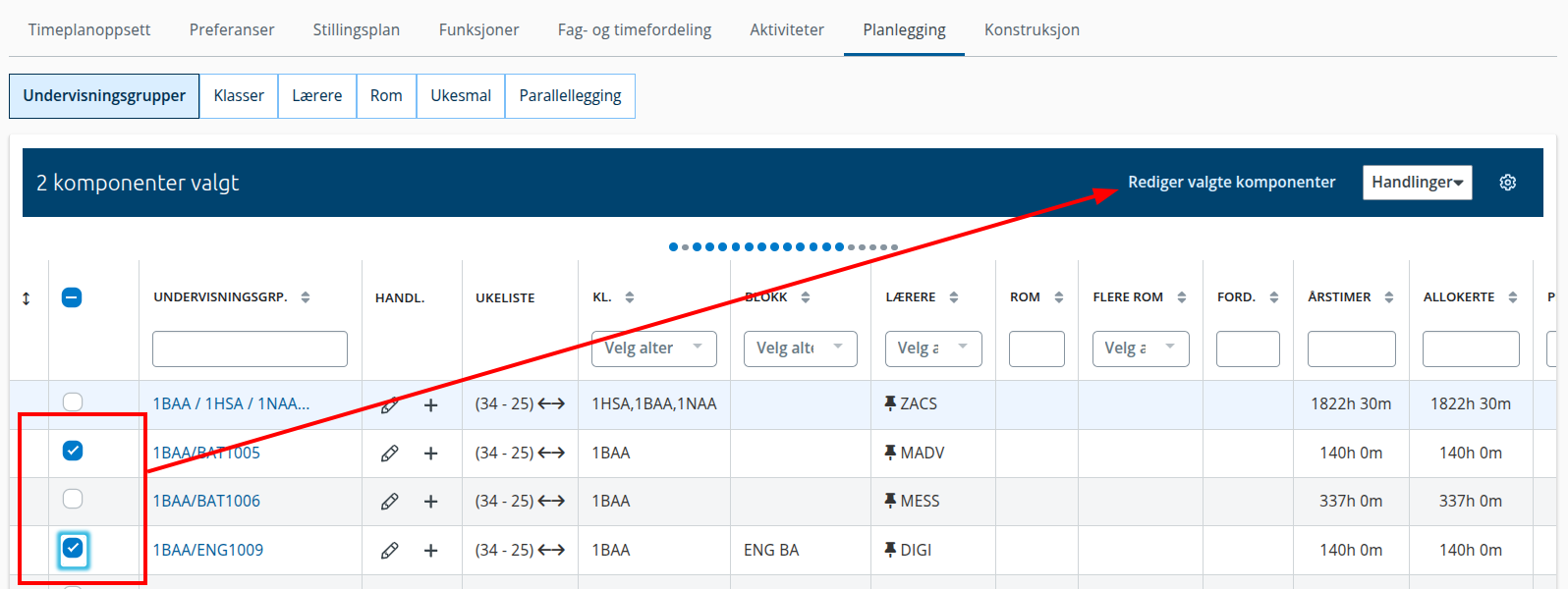
Task: Open the Handlinger dropdown
Action: (1417, 183)
